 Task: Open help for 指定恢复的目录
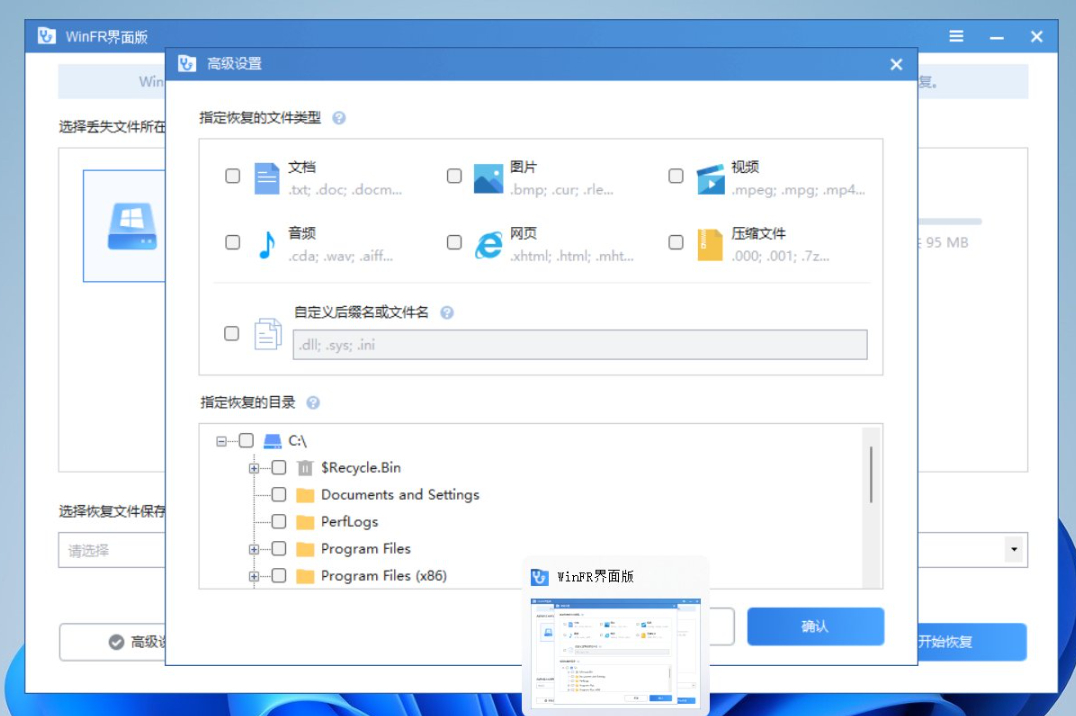point(313,403)
